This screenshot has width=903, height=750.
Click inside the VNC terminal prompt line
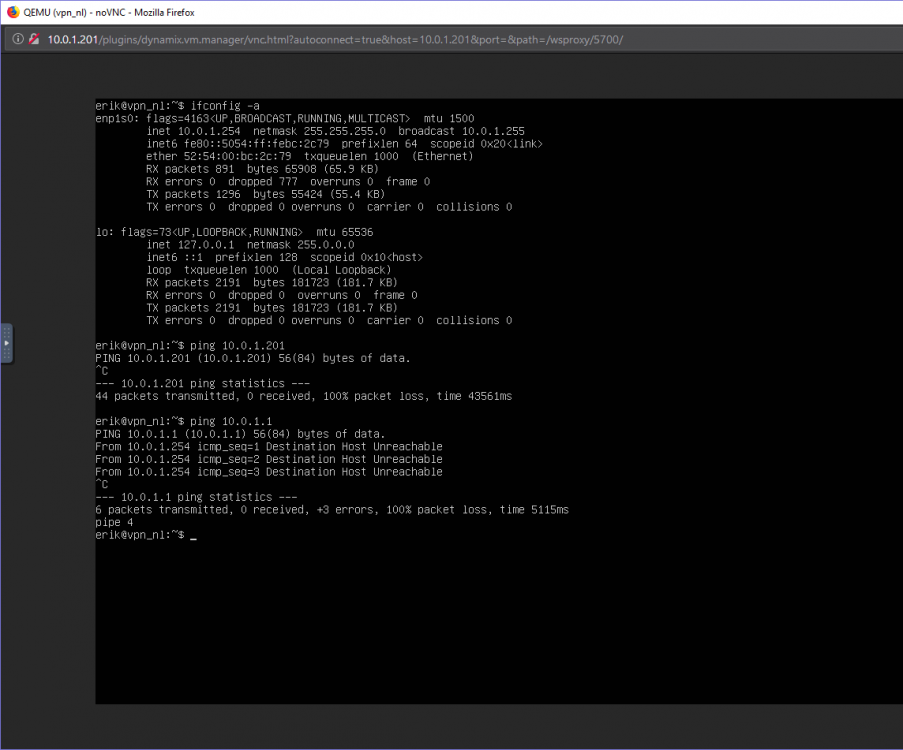[x=146, y=535]
